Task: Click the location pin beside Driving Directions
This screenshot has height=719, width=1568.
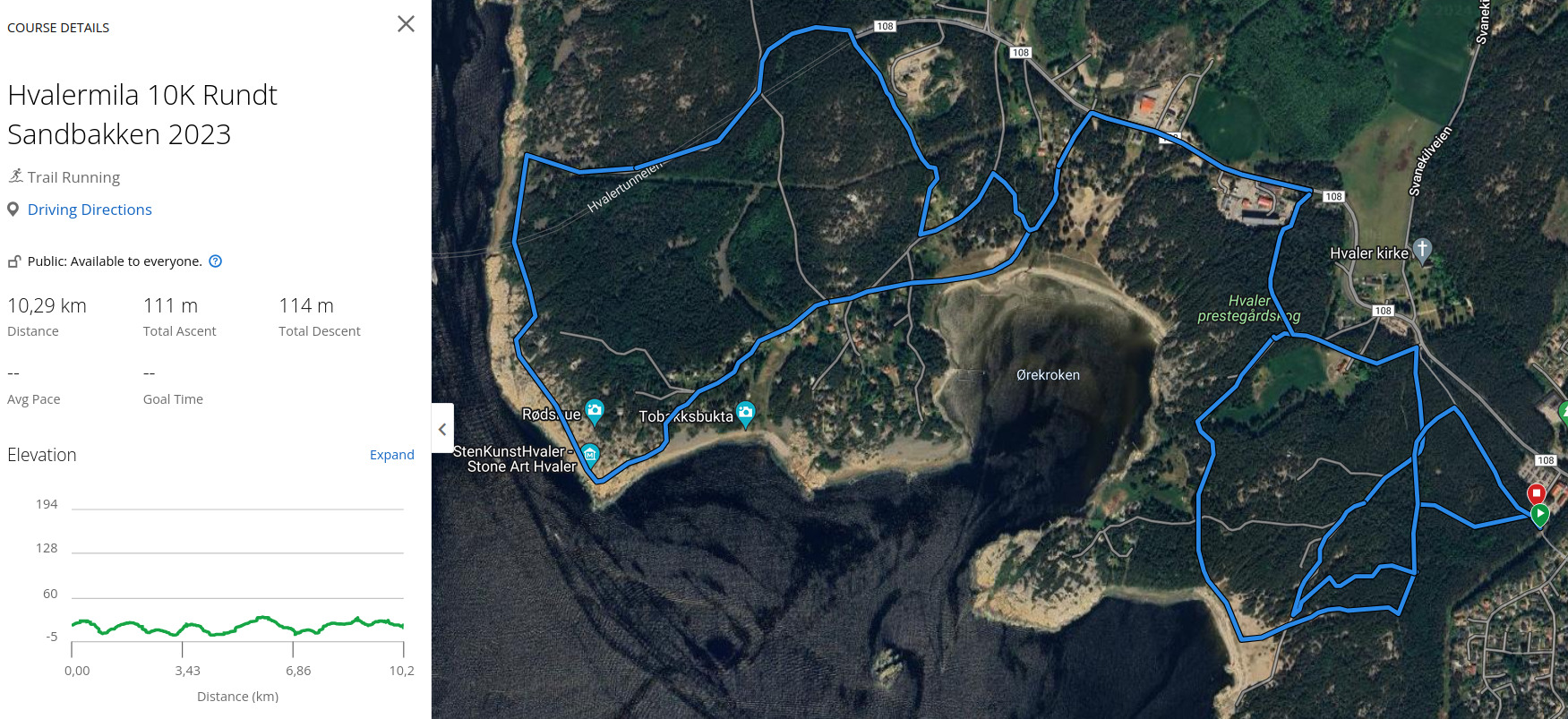Action: (x=13, y=210)
